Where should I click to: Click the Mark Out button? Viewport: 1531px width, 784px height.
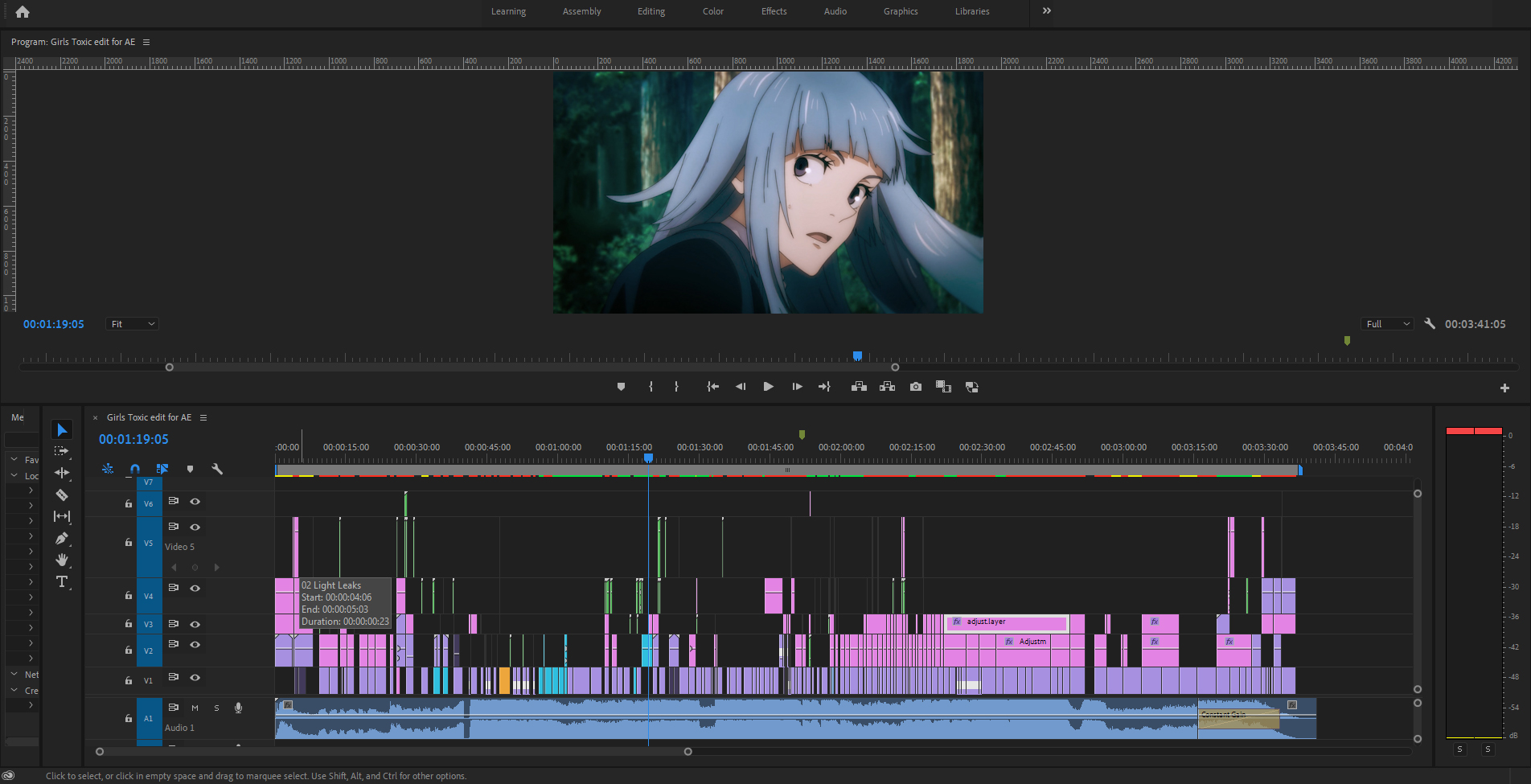(x=676, y=387)
